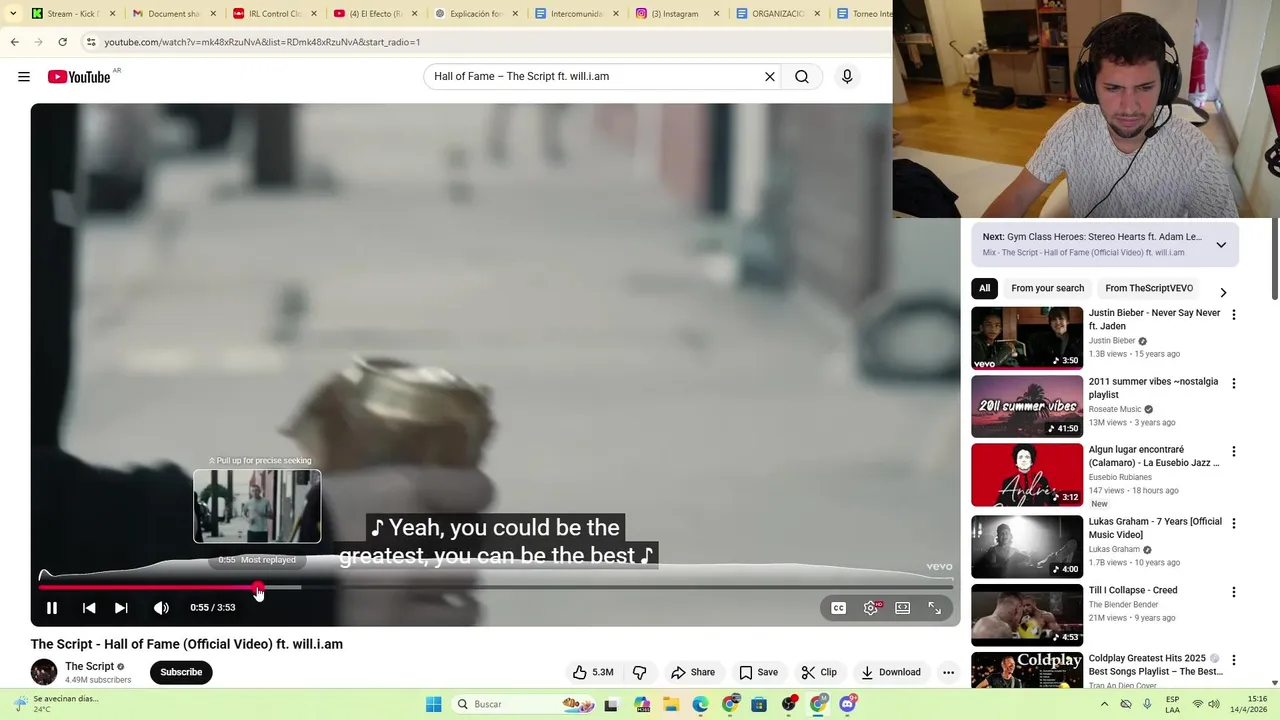Show hidden system tray icons
Viewport: 1280px width, 720px height.
[x=1105, y=704]
